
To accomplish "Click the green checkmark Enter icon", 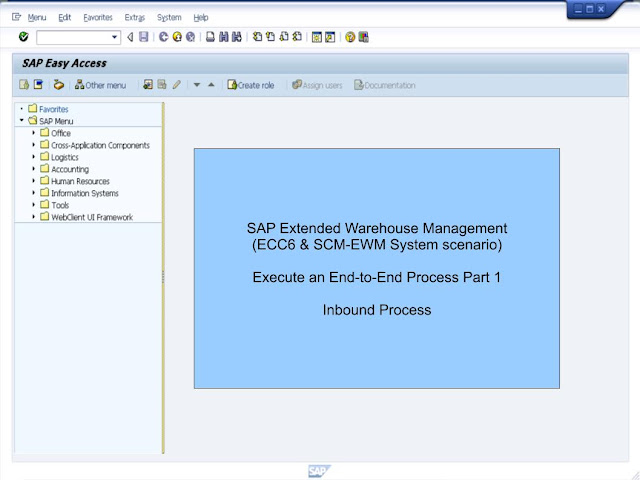I will 24,37.
